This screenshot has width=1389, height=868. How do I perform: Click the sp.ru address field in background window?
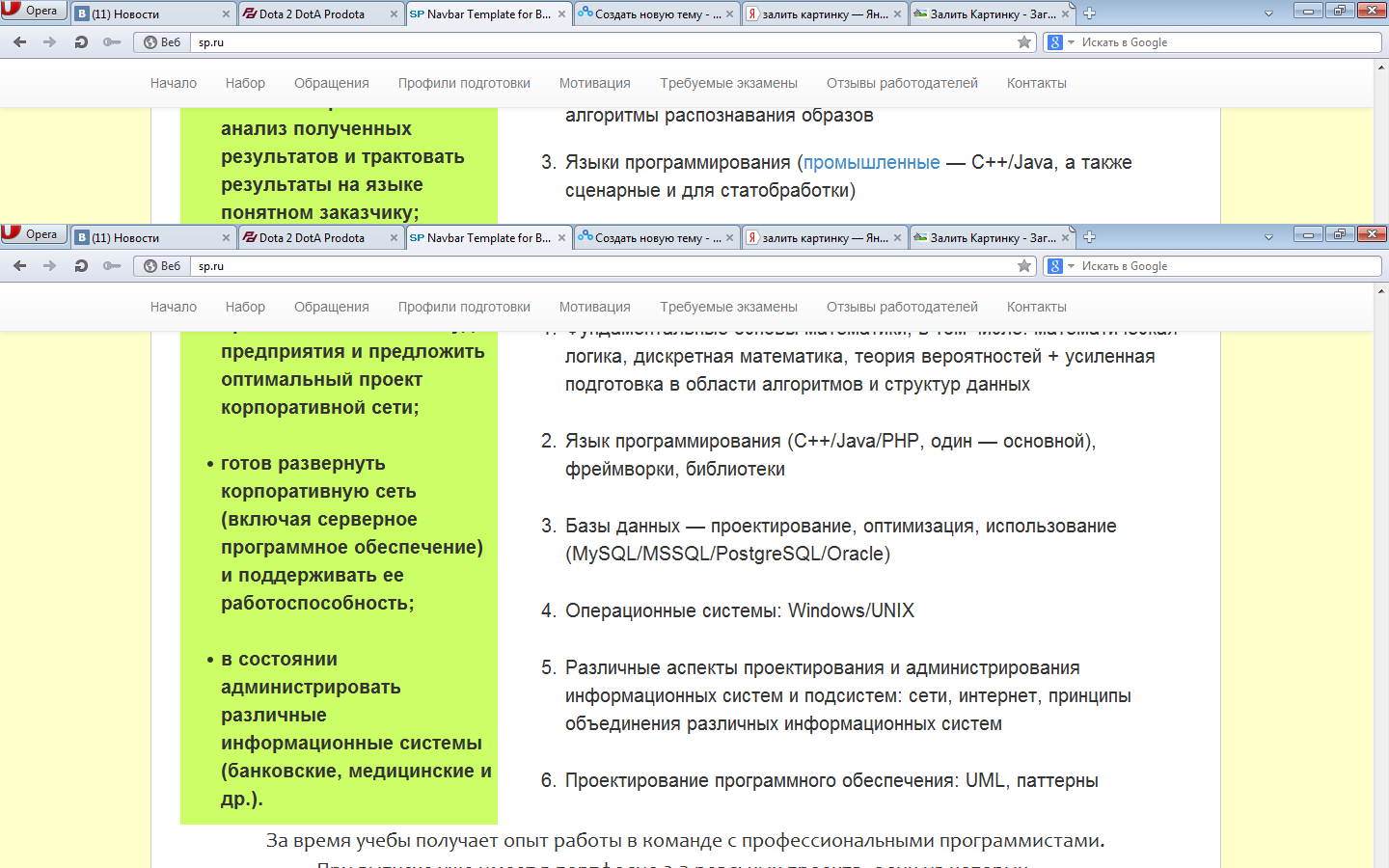click(x=603, y=42)
